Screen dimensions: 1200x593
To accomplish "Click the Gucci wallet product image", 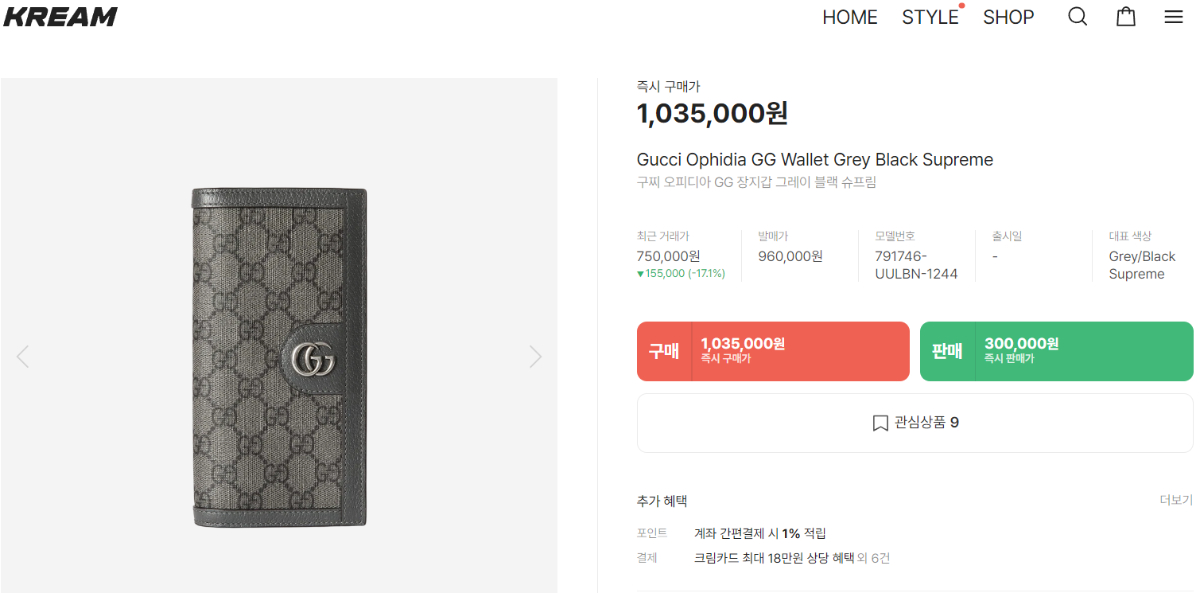I will pyautogui.click(x=279, y=356).
